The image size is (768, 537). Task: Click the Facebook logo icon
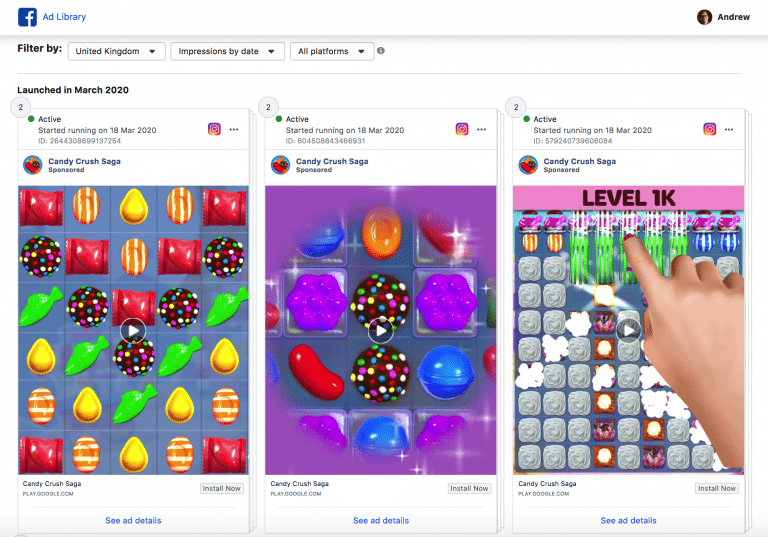click(x=27, y=17)
